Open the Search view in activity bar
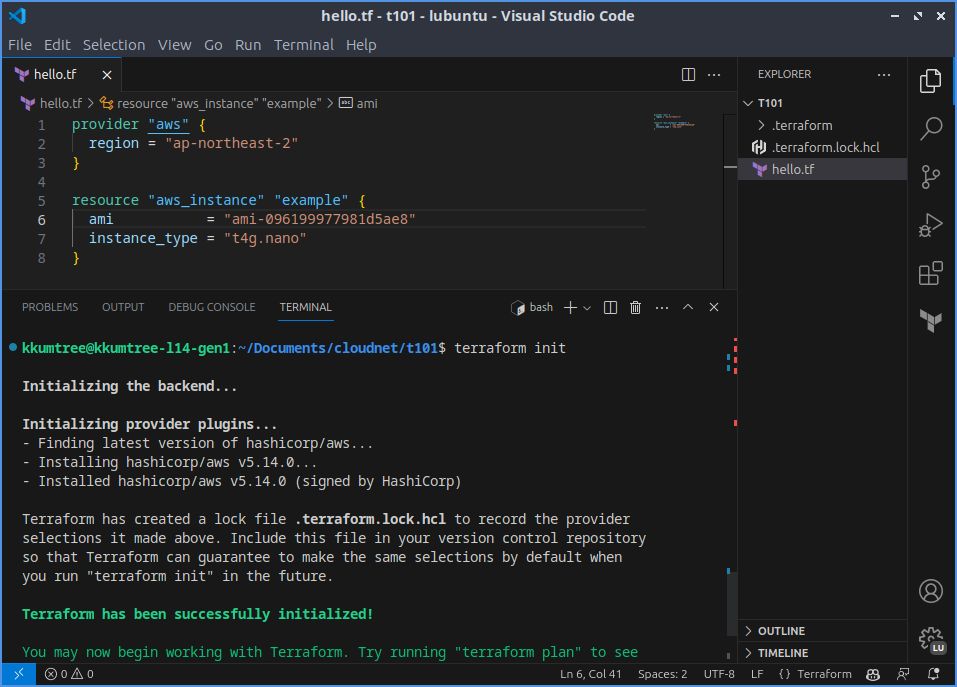957x687 pixels. [930, 128]
